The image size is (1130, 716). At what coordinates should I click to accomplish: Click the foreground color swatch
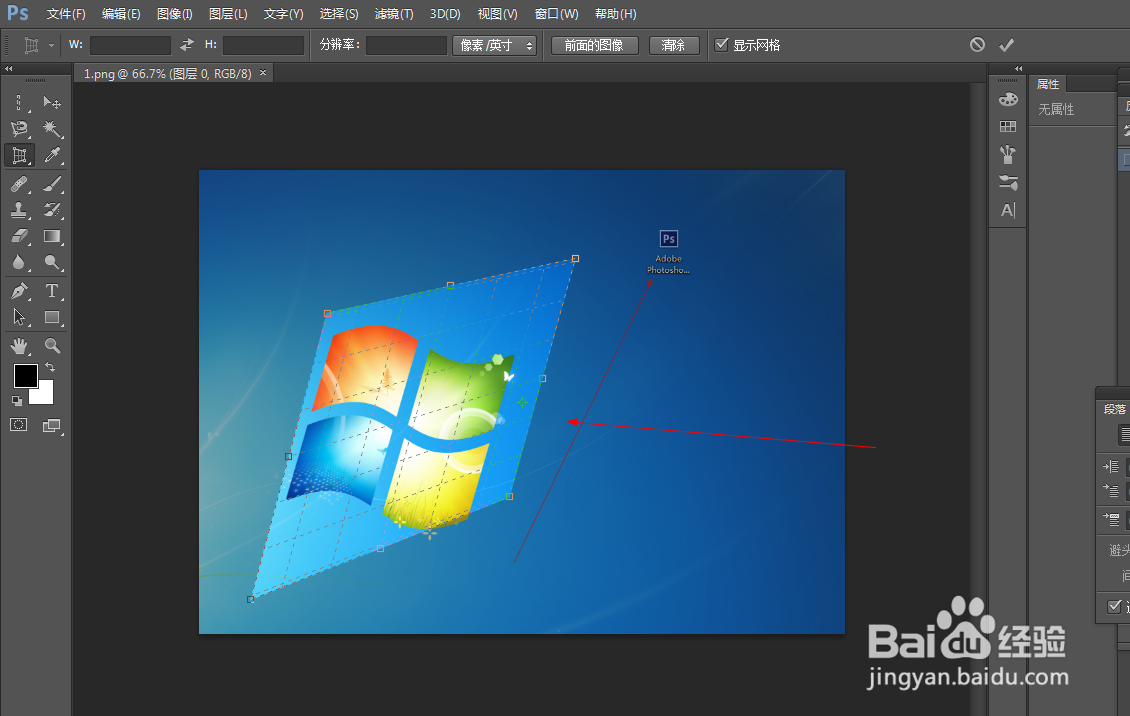pyautogui.click(x=25, y=376)
